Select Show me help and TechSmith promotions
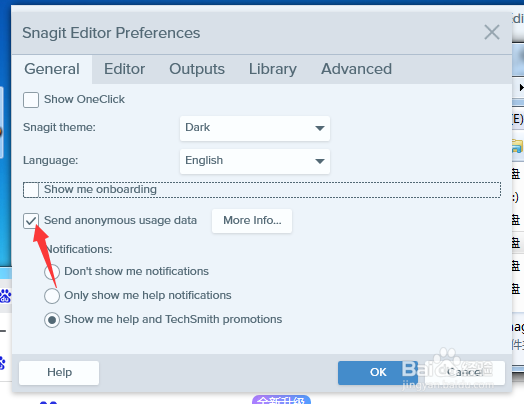Viewport: 524px width, 404px height. [52, 320]
